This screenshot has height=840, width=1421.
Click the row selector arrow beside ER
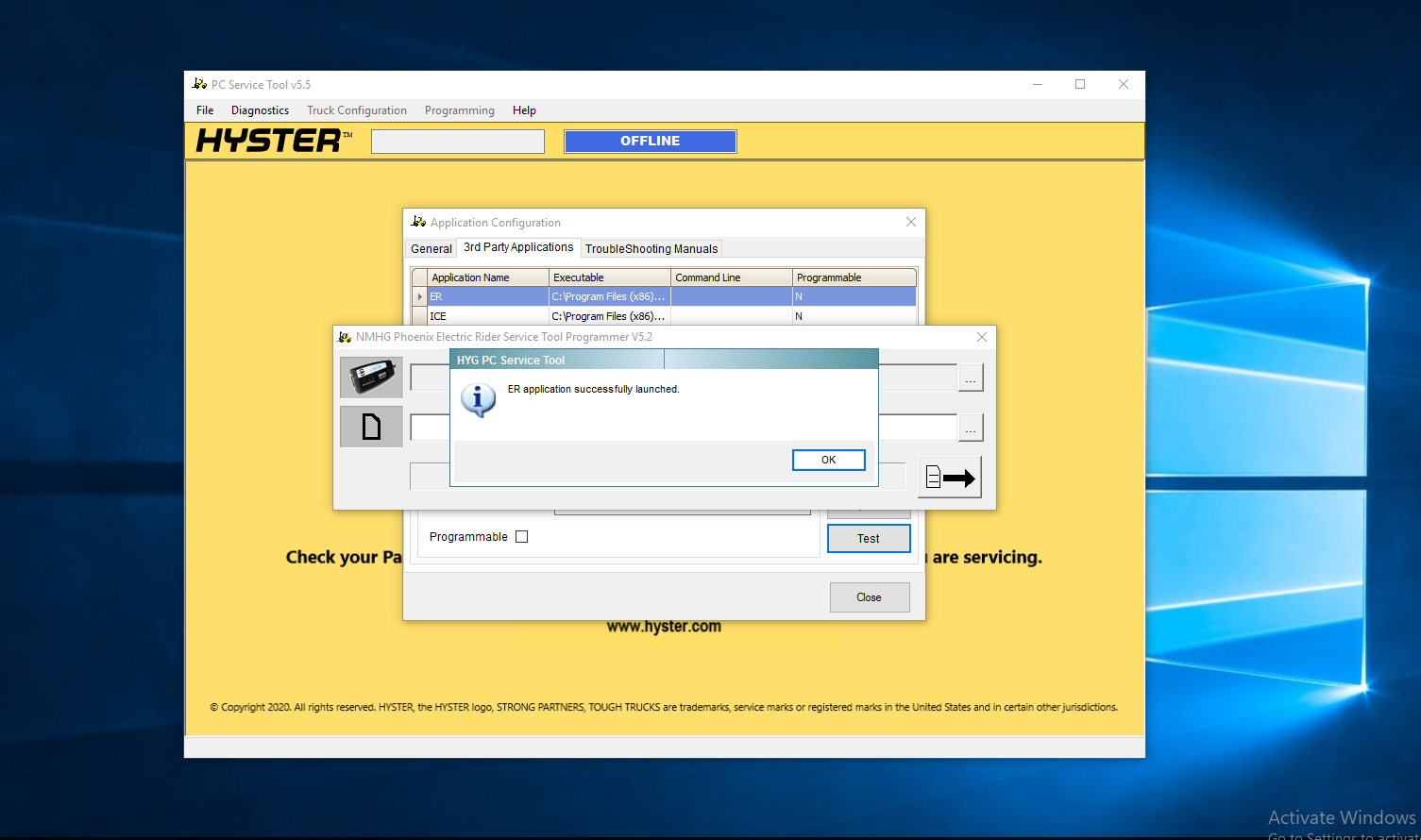pyautogui.click(x=420, y=296)
